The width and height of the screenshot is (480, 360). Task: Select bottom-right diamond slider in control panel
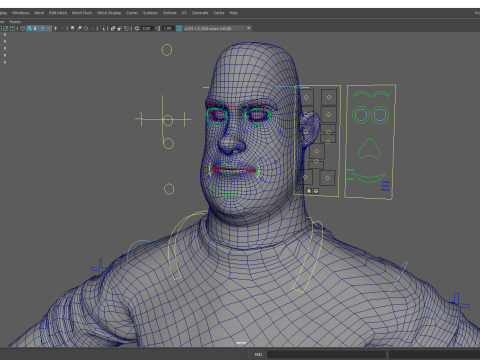pos(327,178)
